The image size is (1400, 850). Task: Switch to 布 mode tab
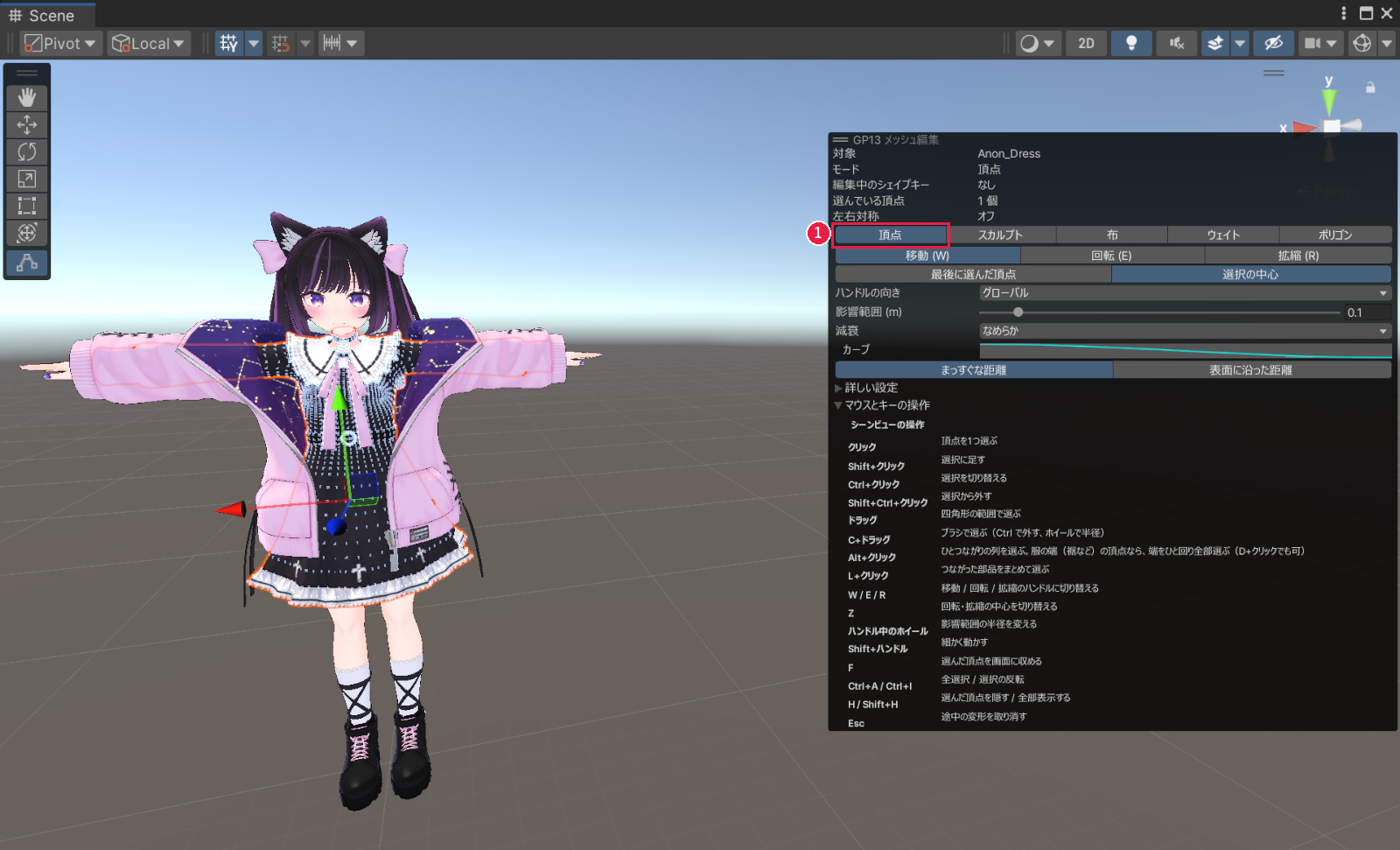1112,235
